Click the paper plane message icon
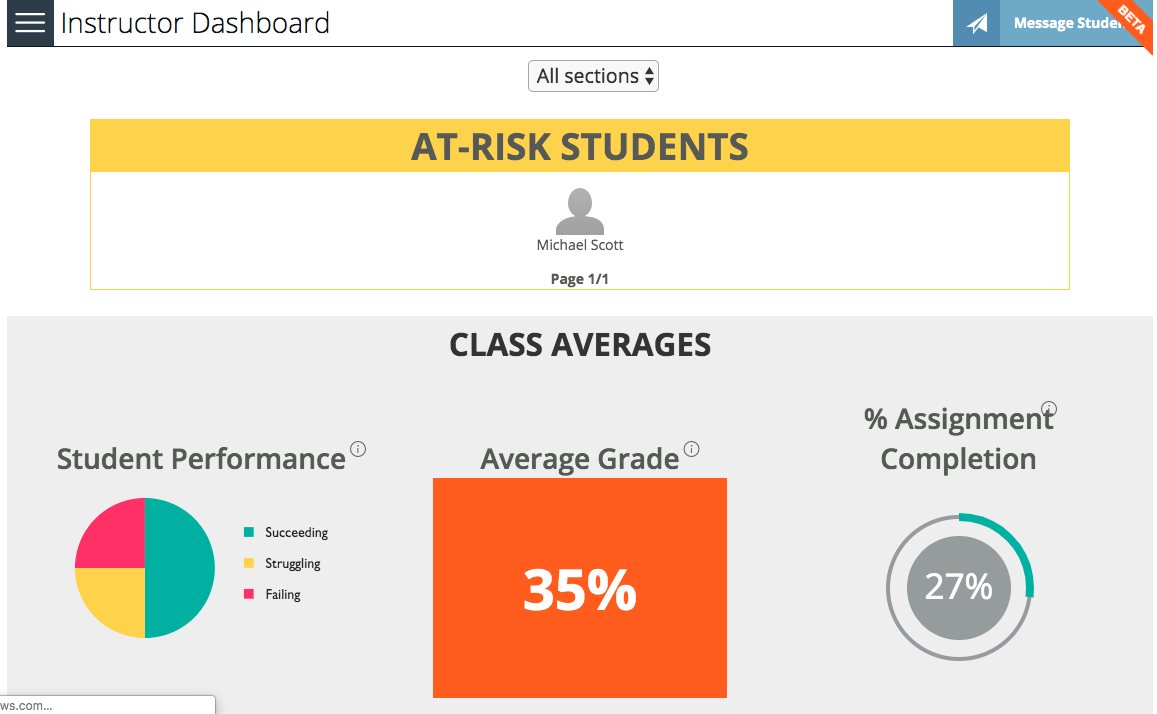 977,24
